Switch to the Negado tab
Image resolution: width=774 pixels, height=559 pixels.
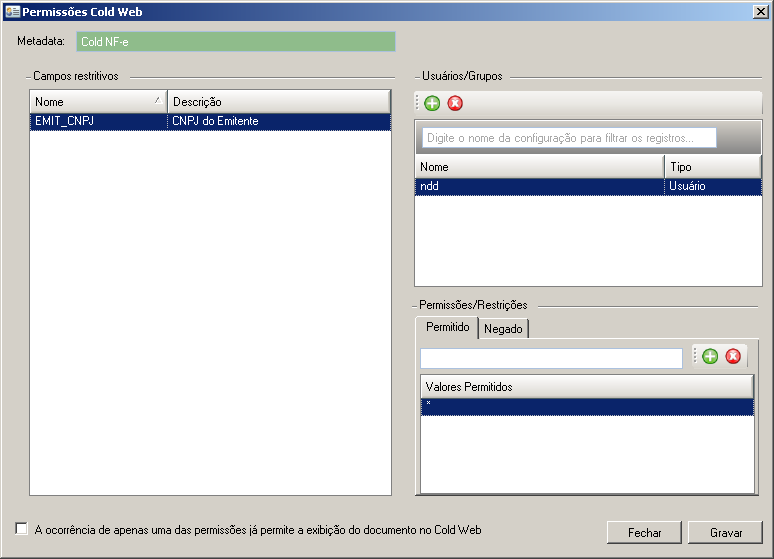(503, 329)
